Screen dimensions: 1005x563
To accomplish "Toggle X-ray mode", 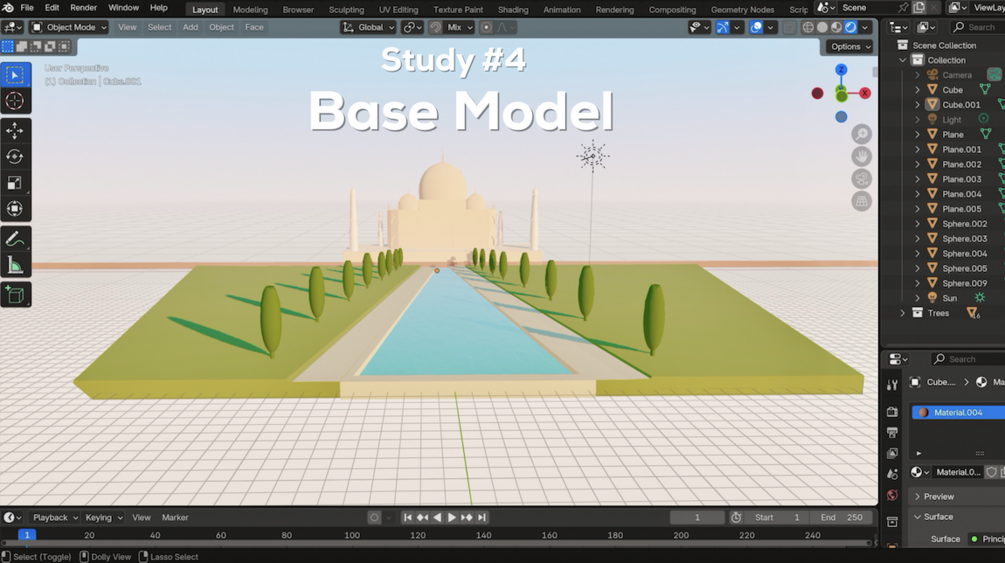I will coord(790,28).
